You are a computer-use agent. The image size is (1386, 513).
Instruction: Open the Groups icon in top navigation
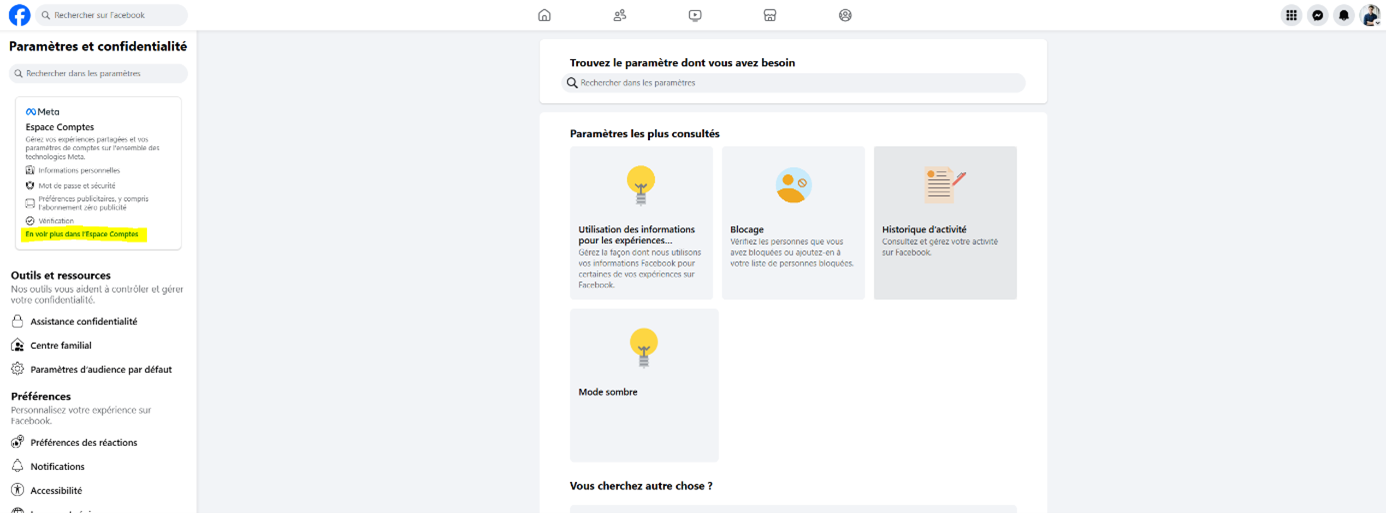point(845,15)
